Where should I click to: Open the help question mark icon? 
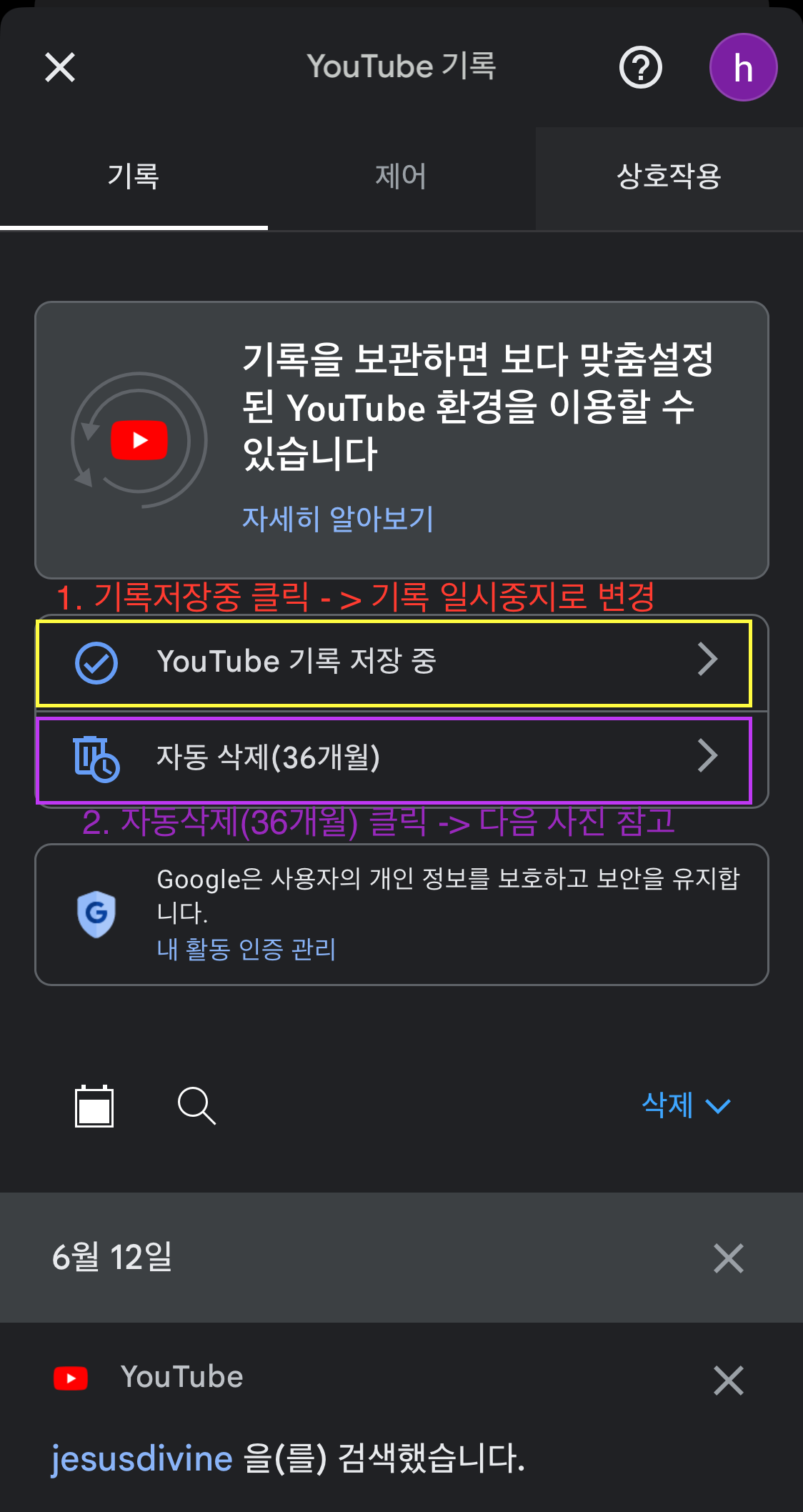[x=640, y=68]
